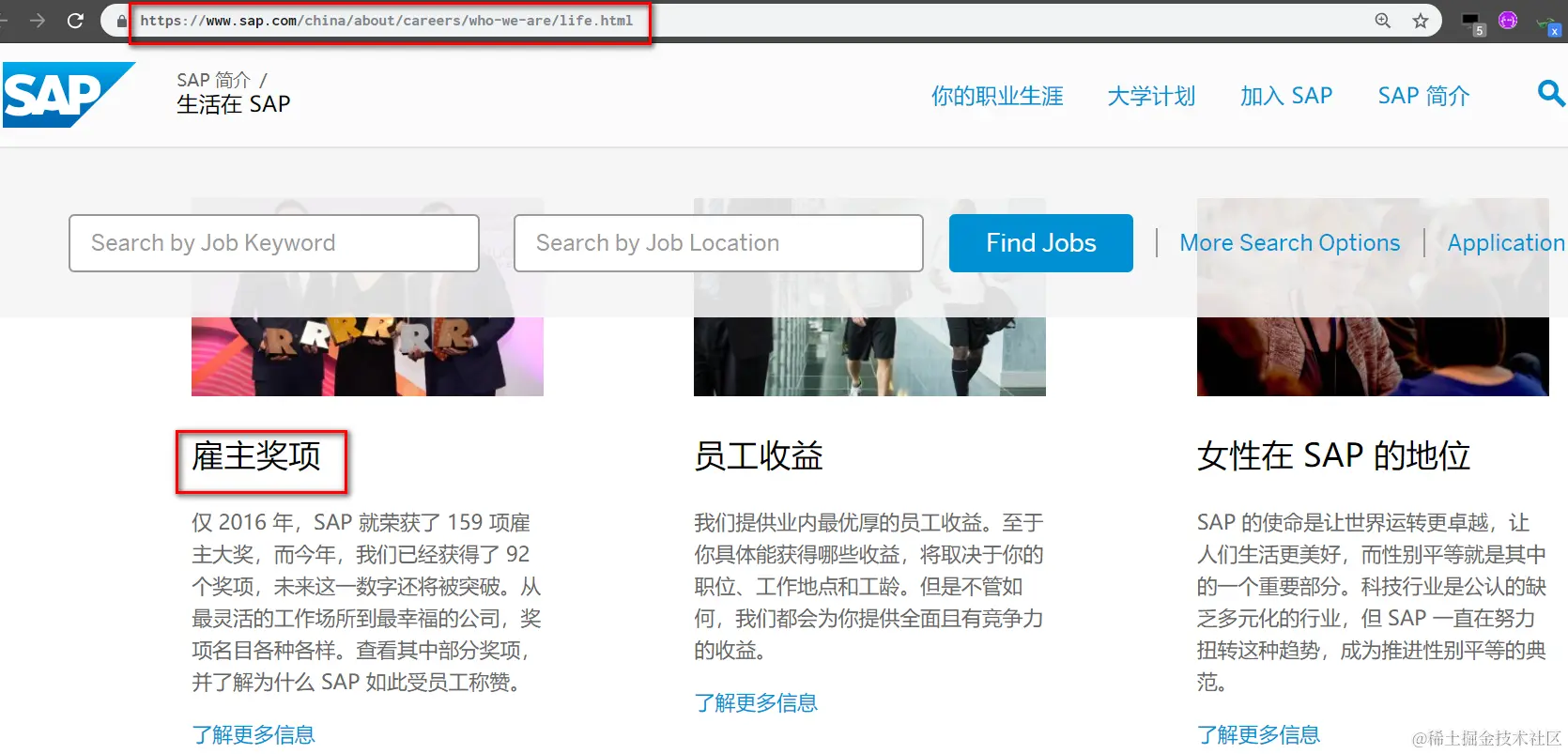Open 加入 SAP menu
1568x754 pixels.
[x=1286, y=96]
